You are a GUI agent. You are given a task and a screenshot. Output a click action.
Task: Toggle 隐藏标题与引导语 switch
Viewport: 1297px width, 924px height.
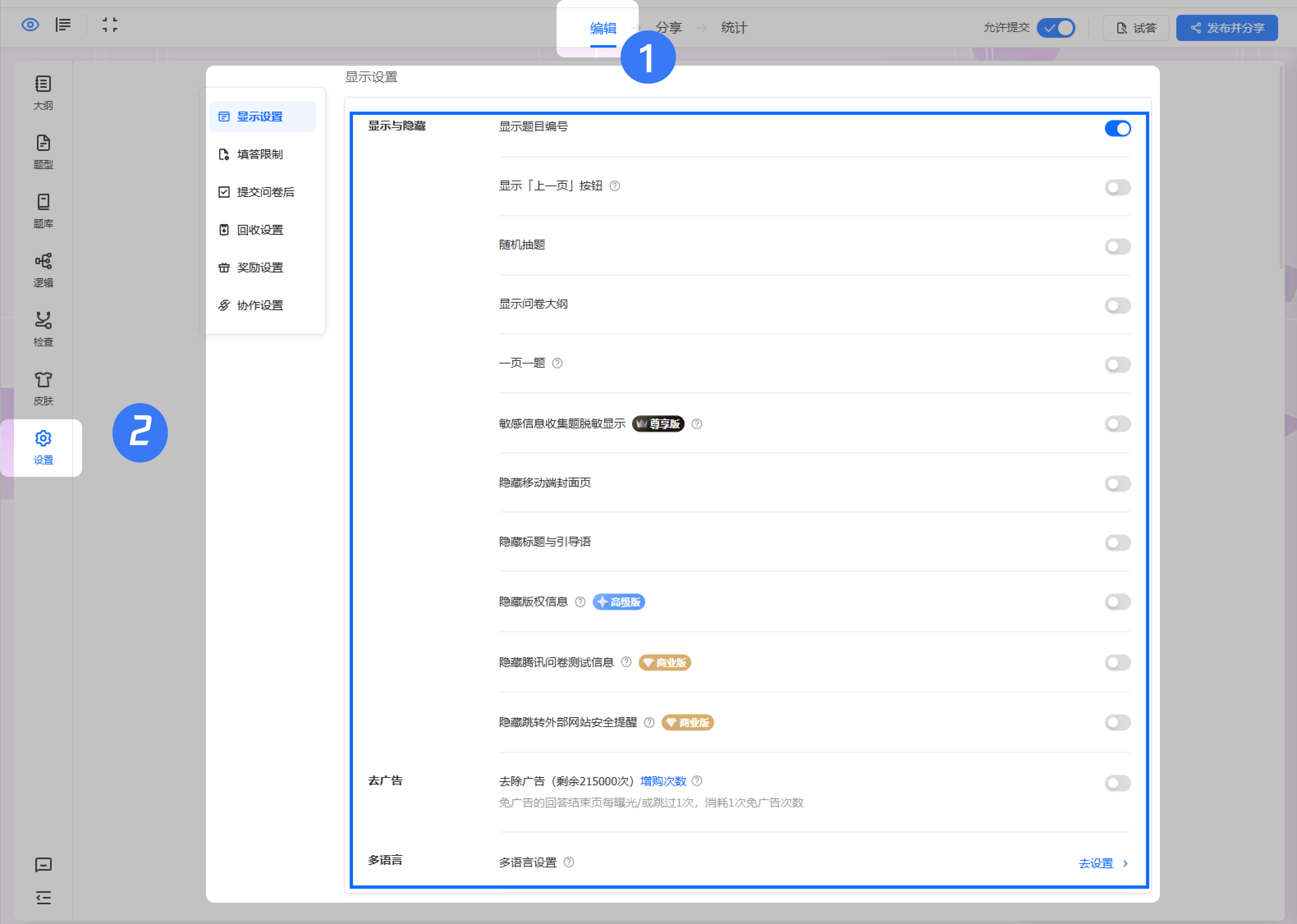(1118, 543)
